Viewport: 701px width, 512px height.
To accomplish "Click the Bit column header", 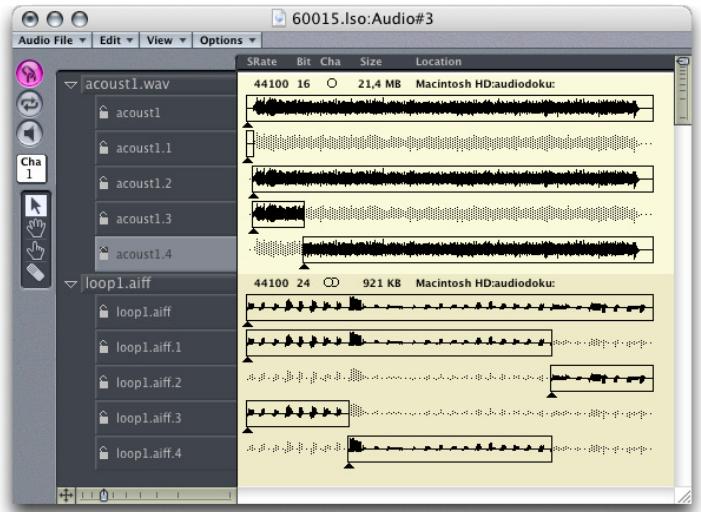I will coord(303,62).
